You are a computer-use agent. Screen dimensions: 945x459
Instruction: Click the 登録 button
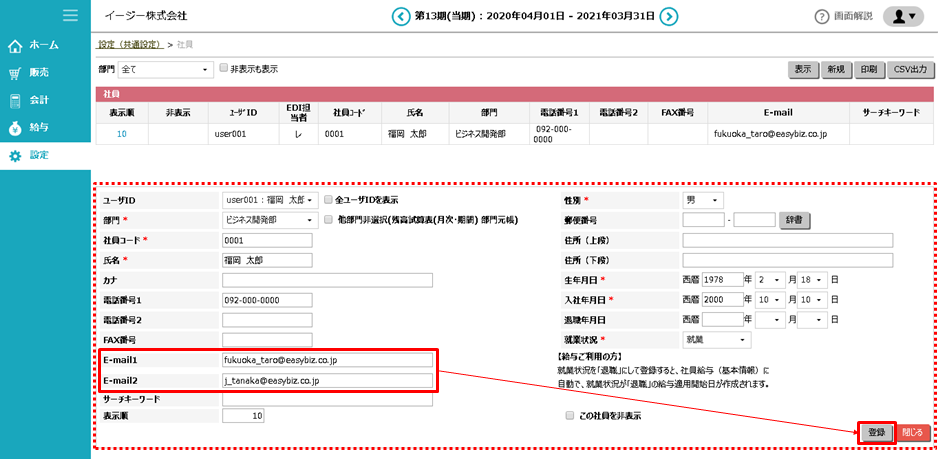[x=876, y=432]
